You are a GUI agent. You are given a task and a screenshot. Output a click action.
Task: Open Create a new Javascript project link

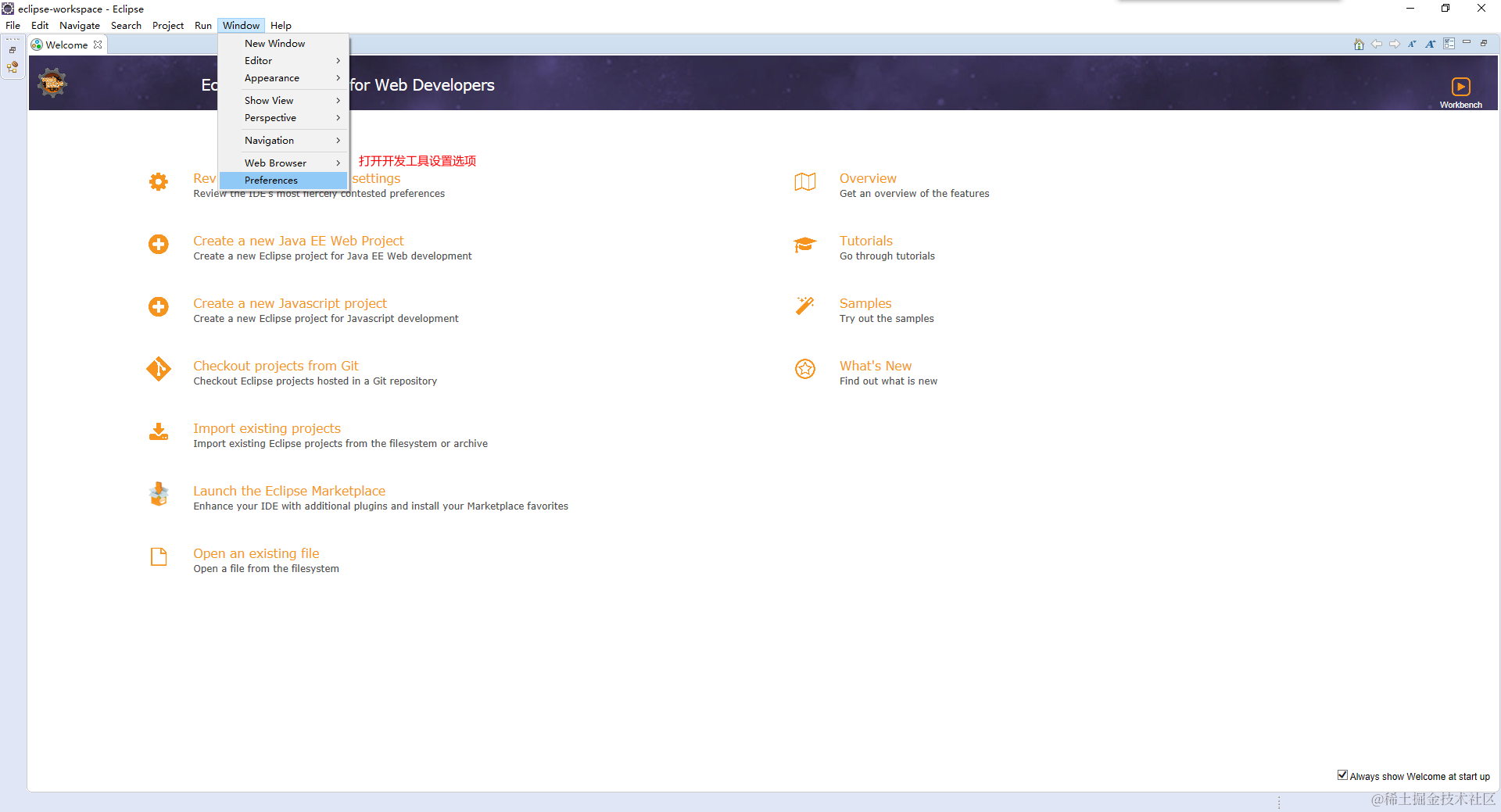pos(290,303)
